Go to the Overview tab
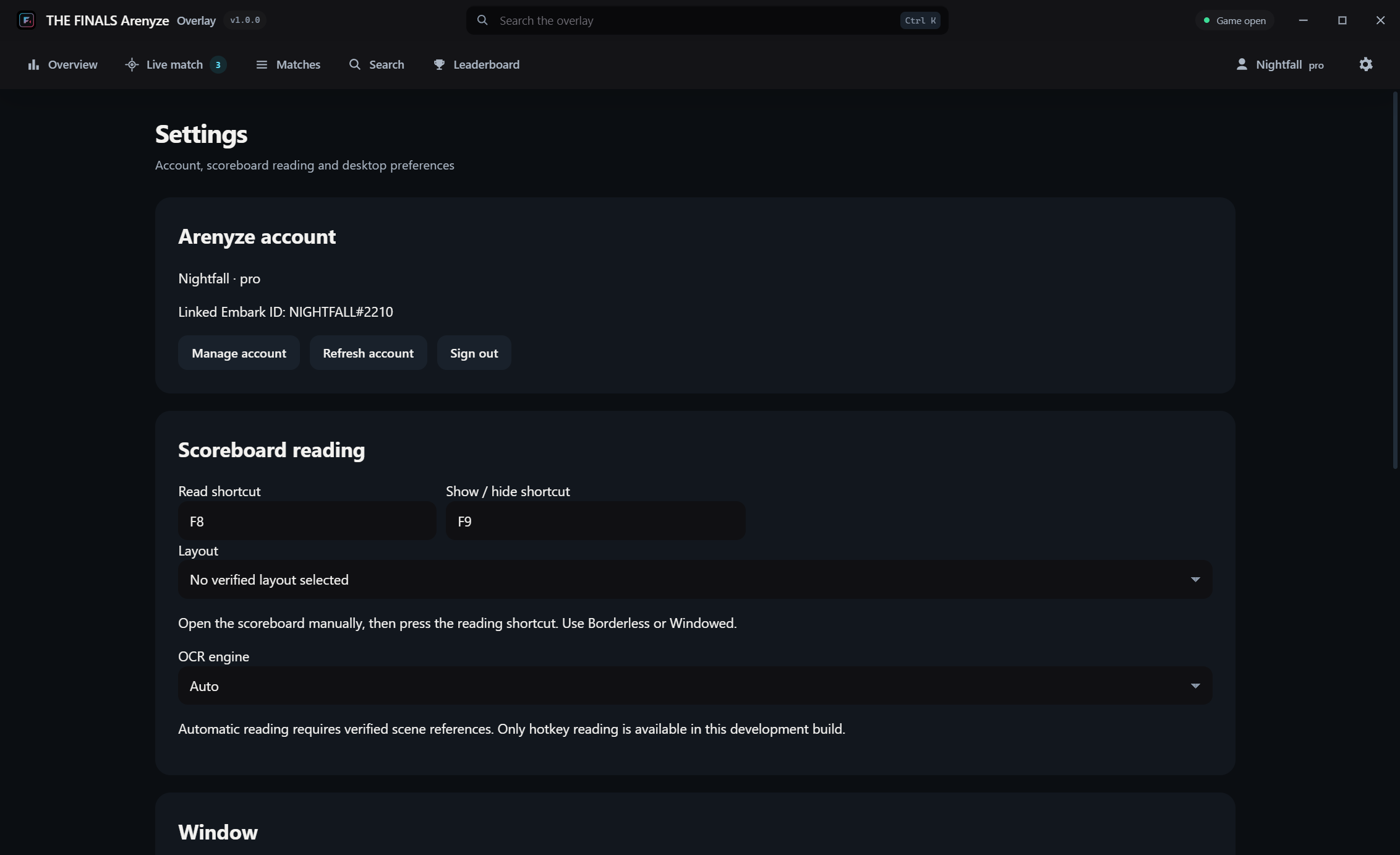 (62, 64)
